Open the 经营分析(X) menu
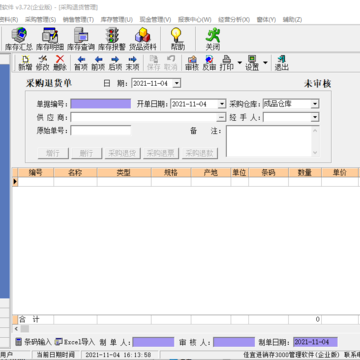The width and height of the screenshot is (360, 360). tap(234, 20)
